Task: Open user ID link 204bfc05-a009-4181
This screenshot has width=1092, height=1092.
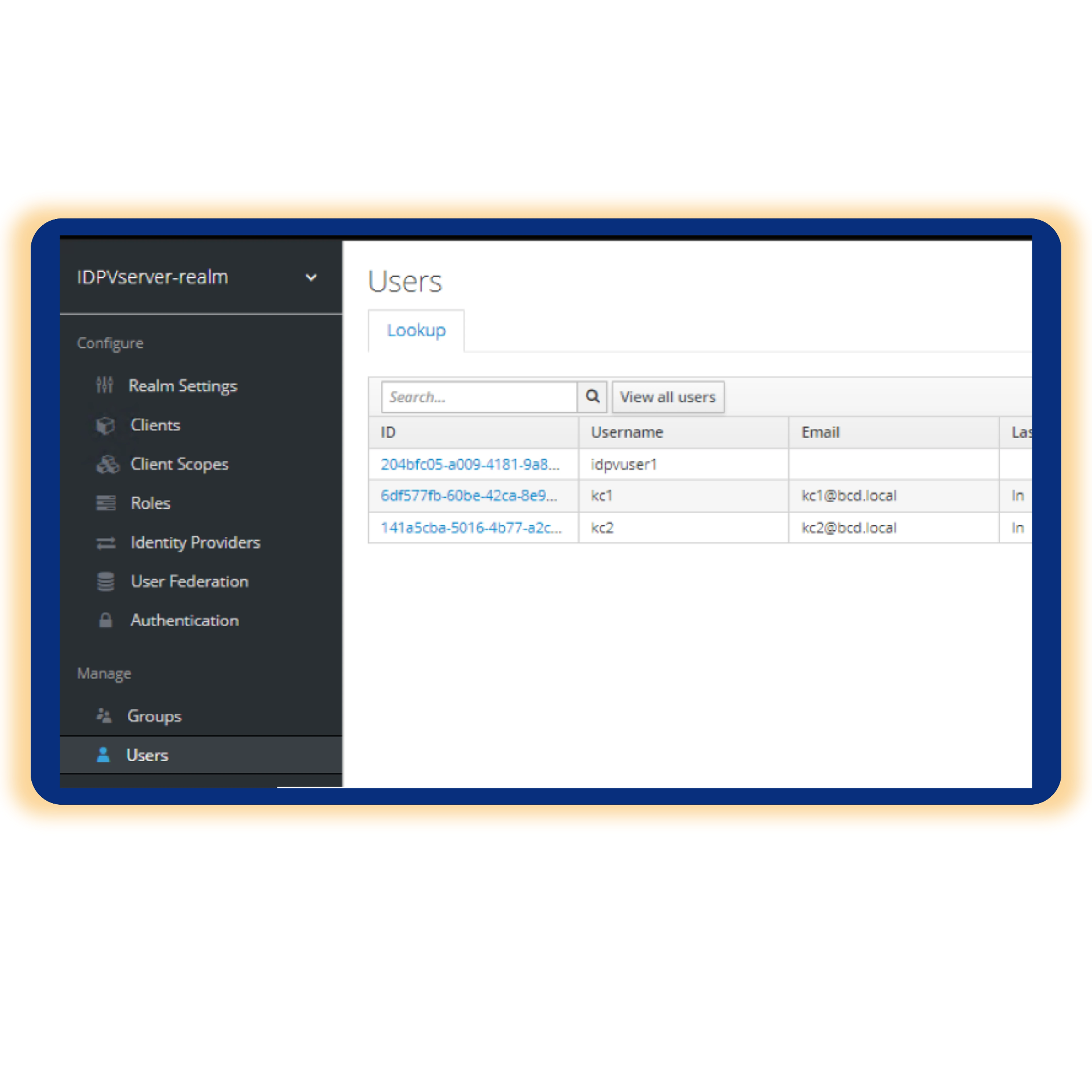Action: pyautogui.click(x=470, y=465)
